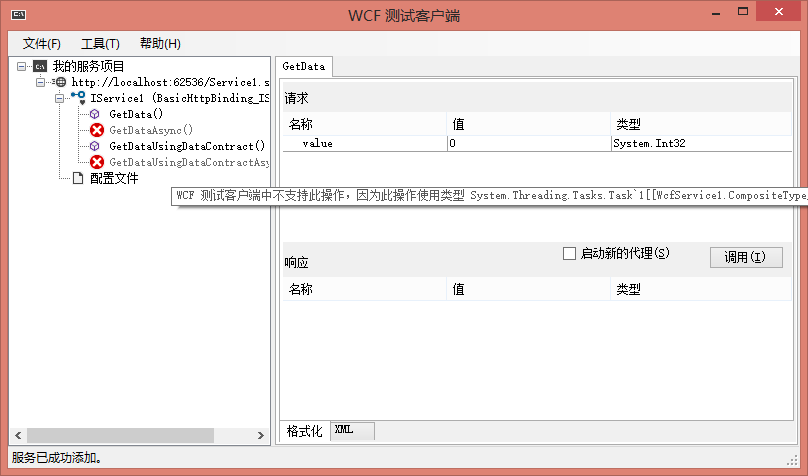Screen dimensions: 808x476
Task: Click the My Service Project root icon
Action: coord(40,66)
